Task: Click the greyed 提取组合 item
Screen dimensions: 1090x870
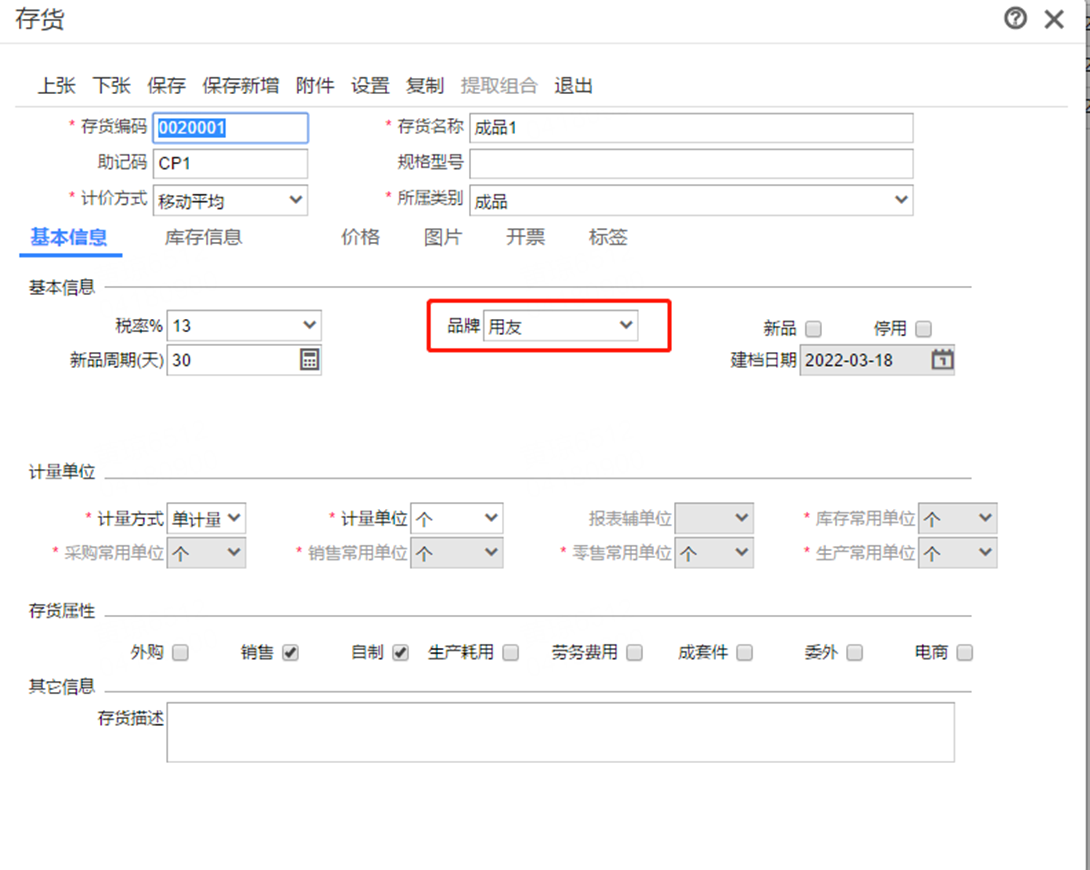Action: pyautogui.click(x=499, y=85)
